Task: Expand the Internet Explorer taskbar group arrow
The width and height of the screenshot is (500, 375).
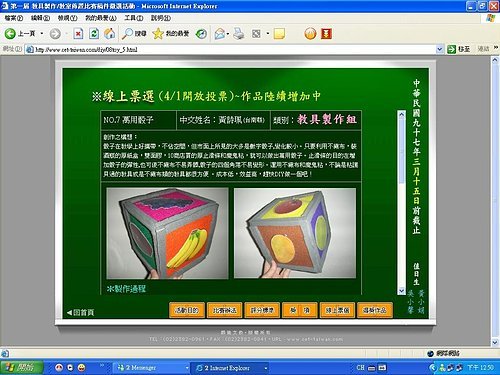Action: [x=266, y=368]
